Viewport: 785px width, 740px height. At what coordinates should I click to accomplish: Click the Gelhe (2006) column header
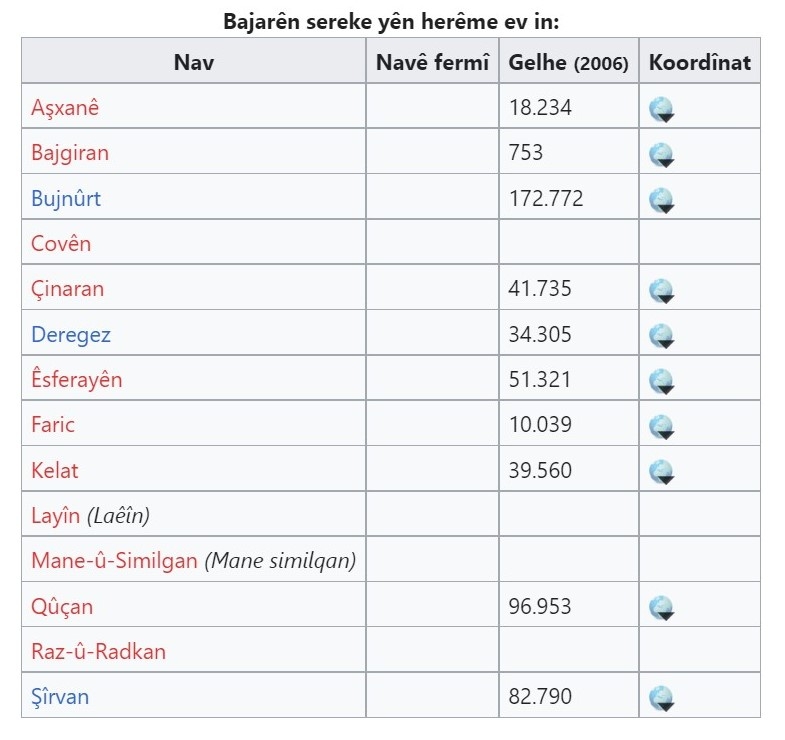[x=568, y=62]
